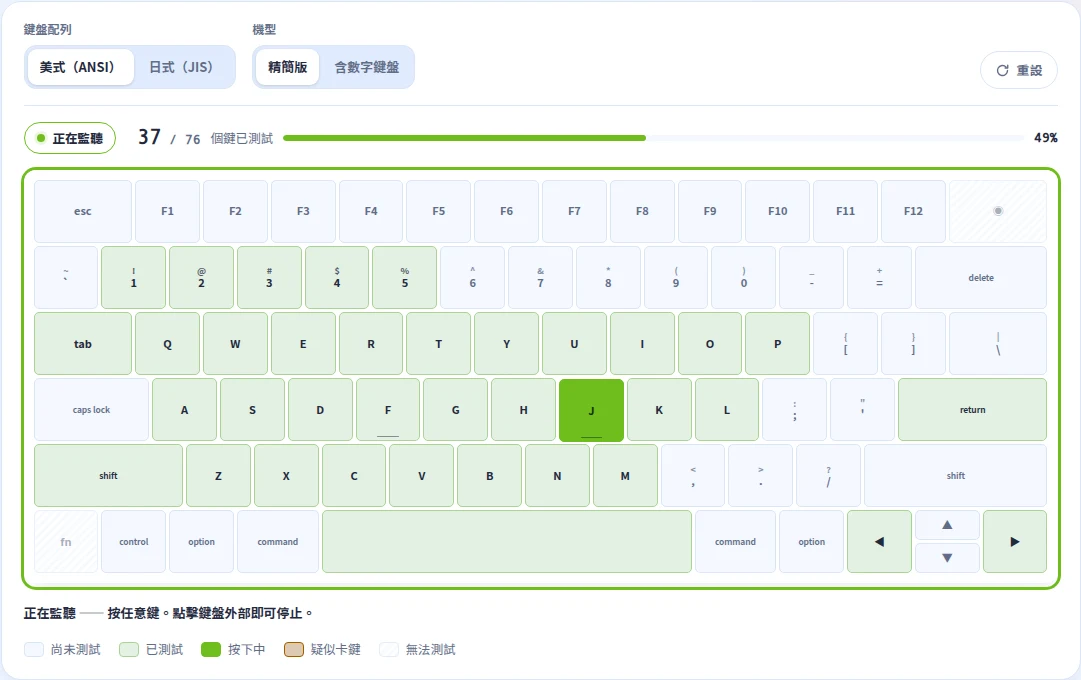Switch layout to 日式 (JIS)
Screen dimensions: 1081x680
click(x=181, y=67)
